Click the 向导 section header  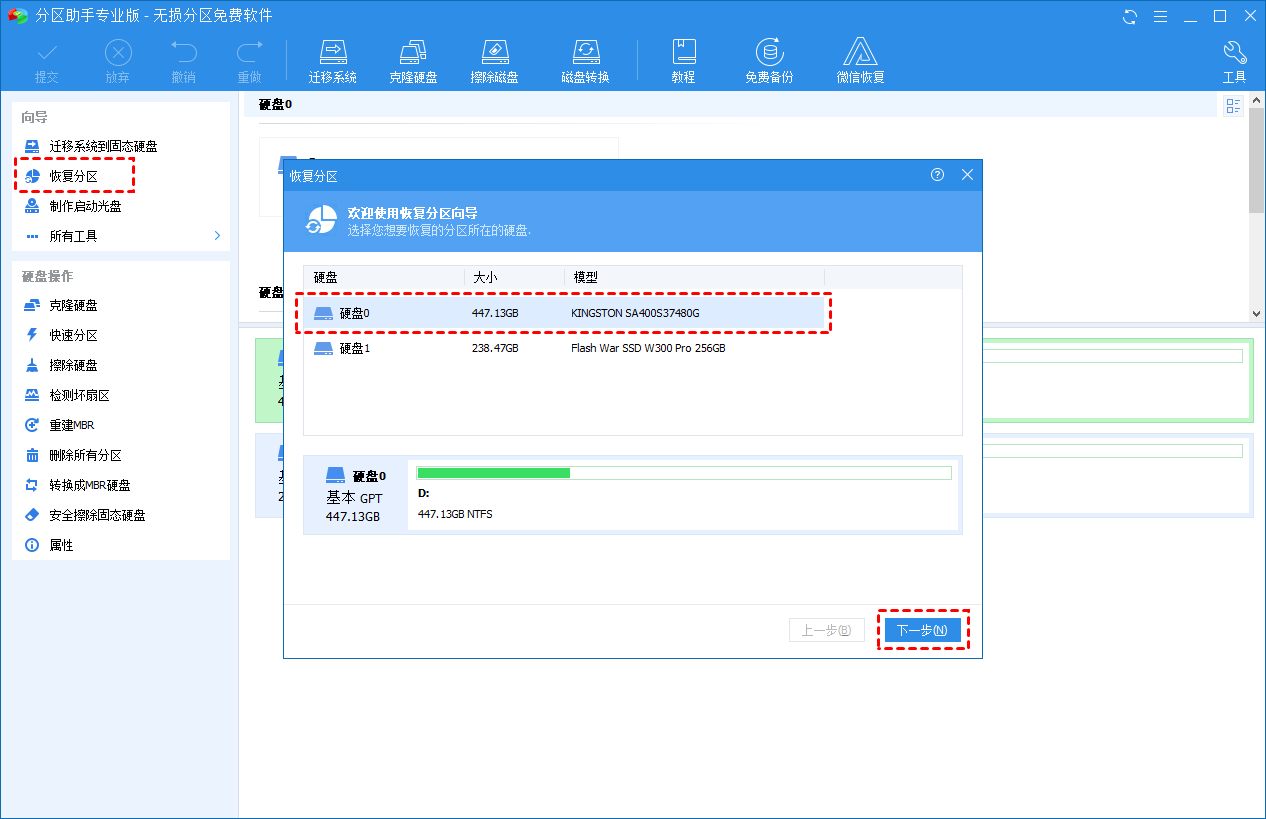coord(35,117)
